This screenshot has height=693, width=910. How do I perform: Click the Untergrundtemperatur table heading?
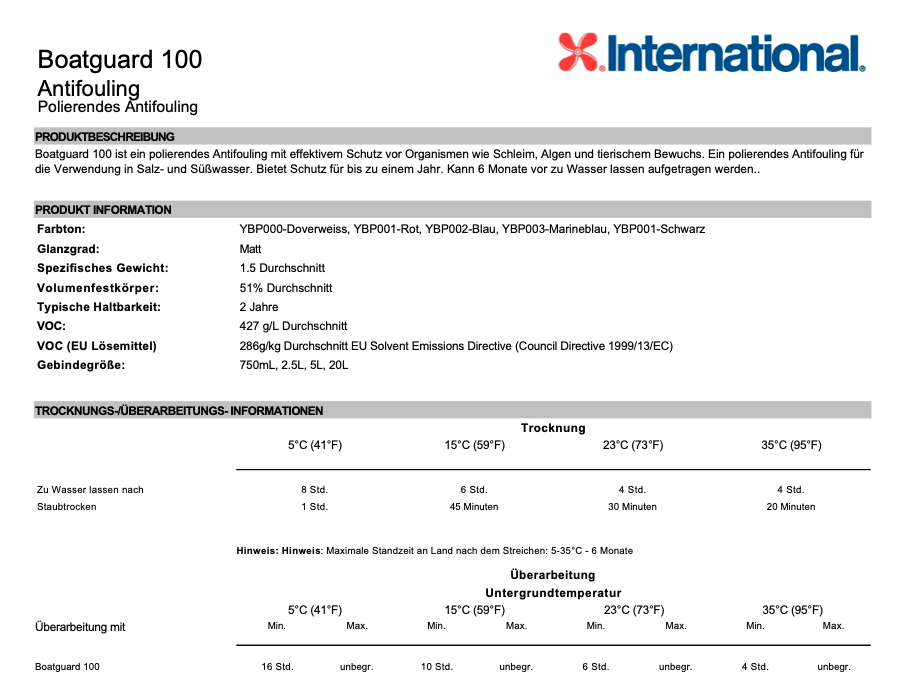pos(552,593)
